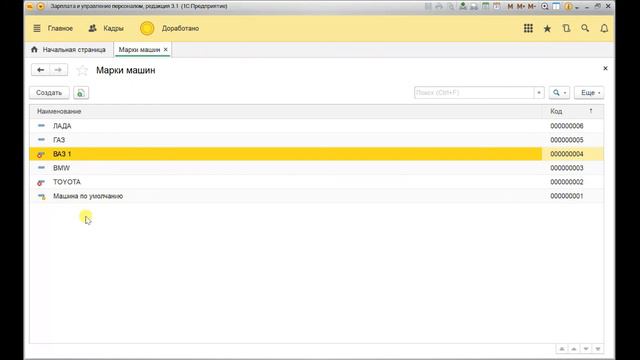Open calendar icon in title bar
The height and width of the screenshot is (360, 640).
pos(497,6)
